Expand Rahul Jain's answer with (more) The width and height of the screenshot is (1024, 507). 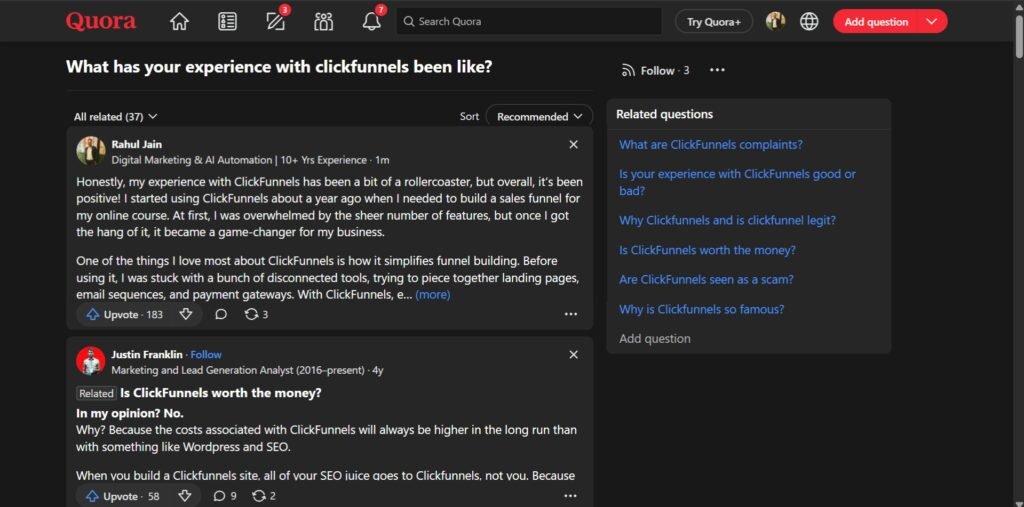[433, 295]
